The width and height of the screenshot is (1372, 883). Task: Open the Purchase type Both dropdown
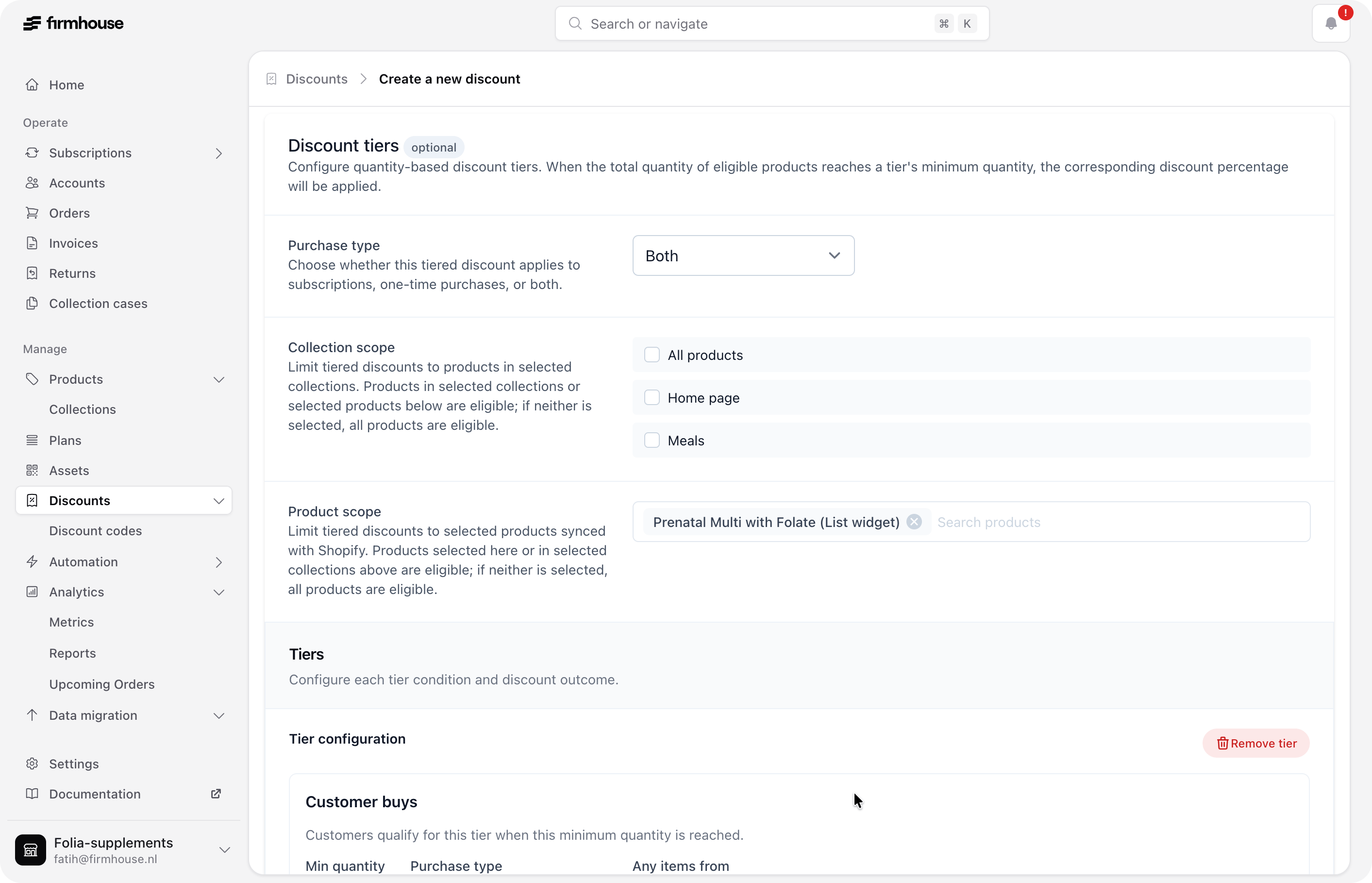click(x=743, y=256)
